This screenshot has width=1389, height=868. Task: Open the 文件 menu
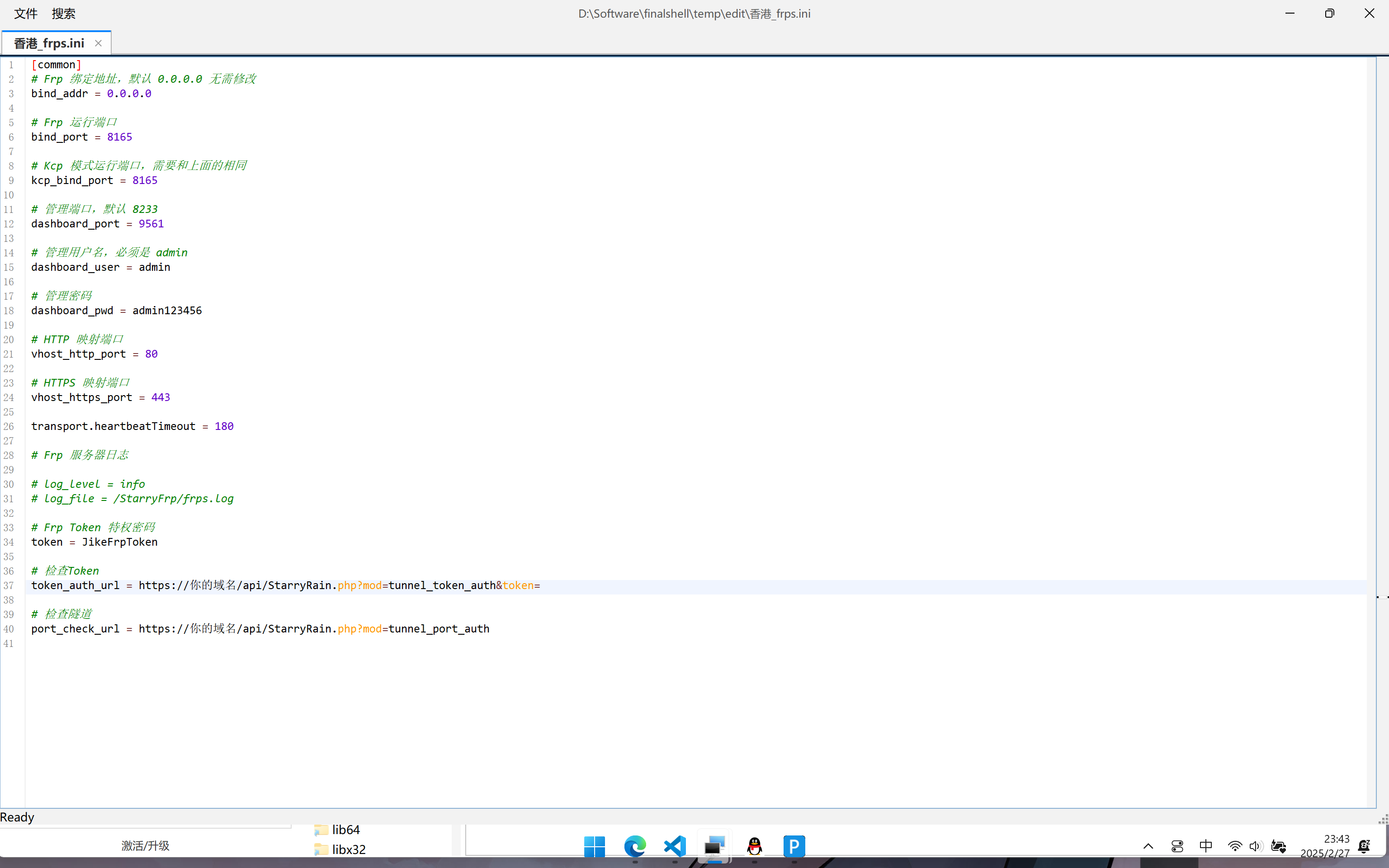point(25,14)
